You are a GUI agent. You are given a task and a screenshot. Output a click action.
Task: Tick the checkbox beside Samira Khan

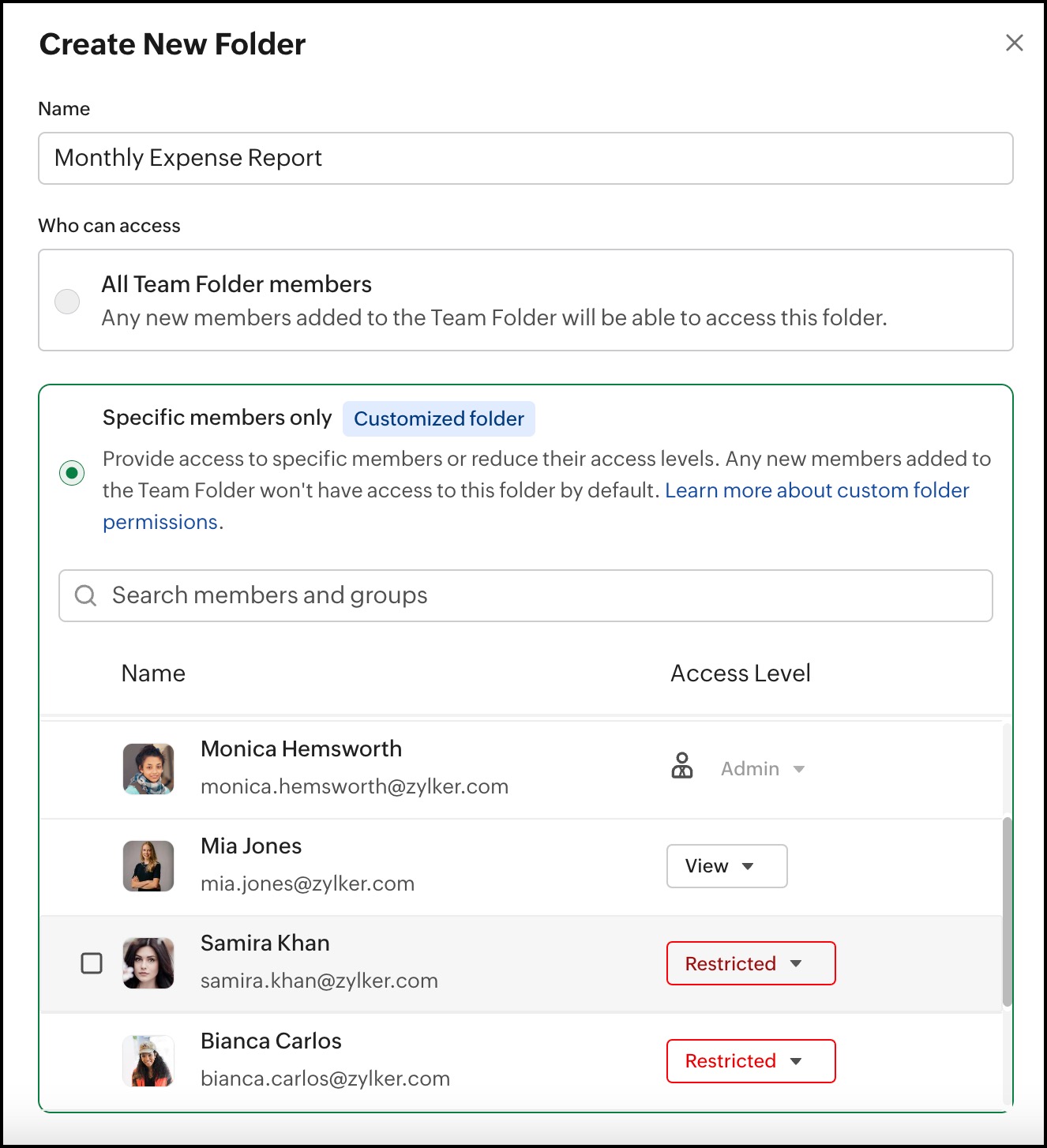(x=92, y=963)
